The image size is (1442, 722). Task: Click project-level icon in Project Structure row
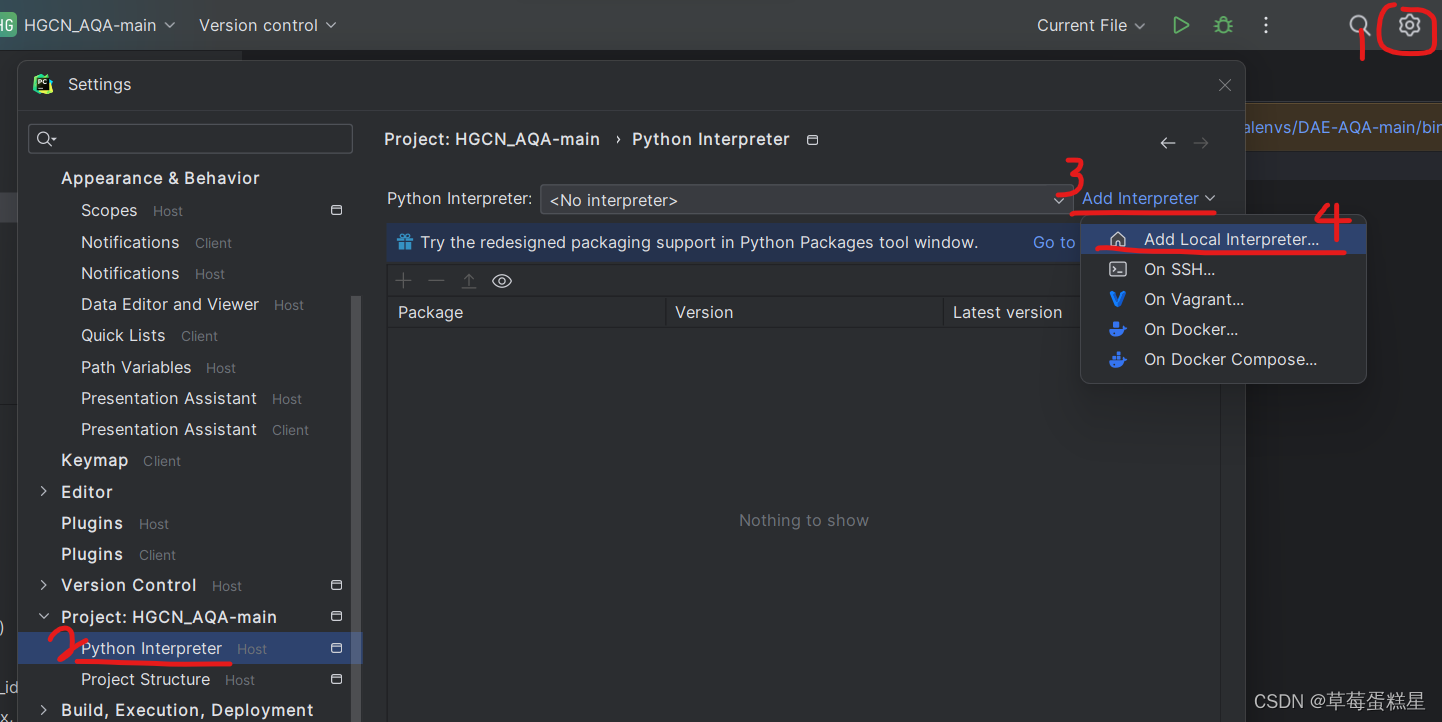click(336, 679)
